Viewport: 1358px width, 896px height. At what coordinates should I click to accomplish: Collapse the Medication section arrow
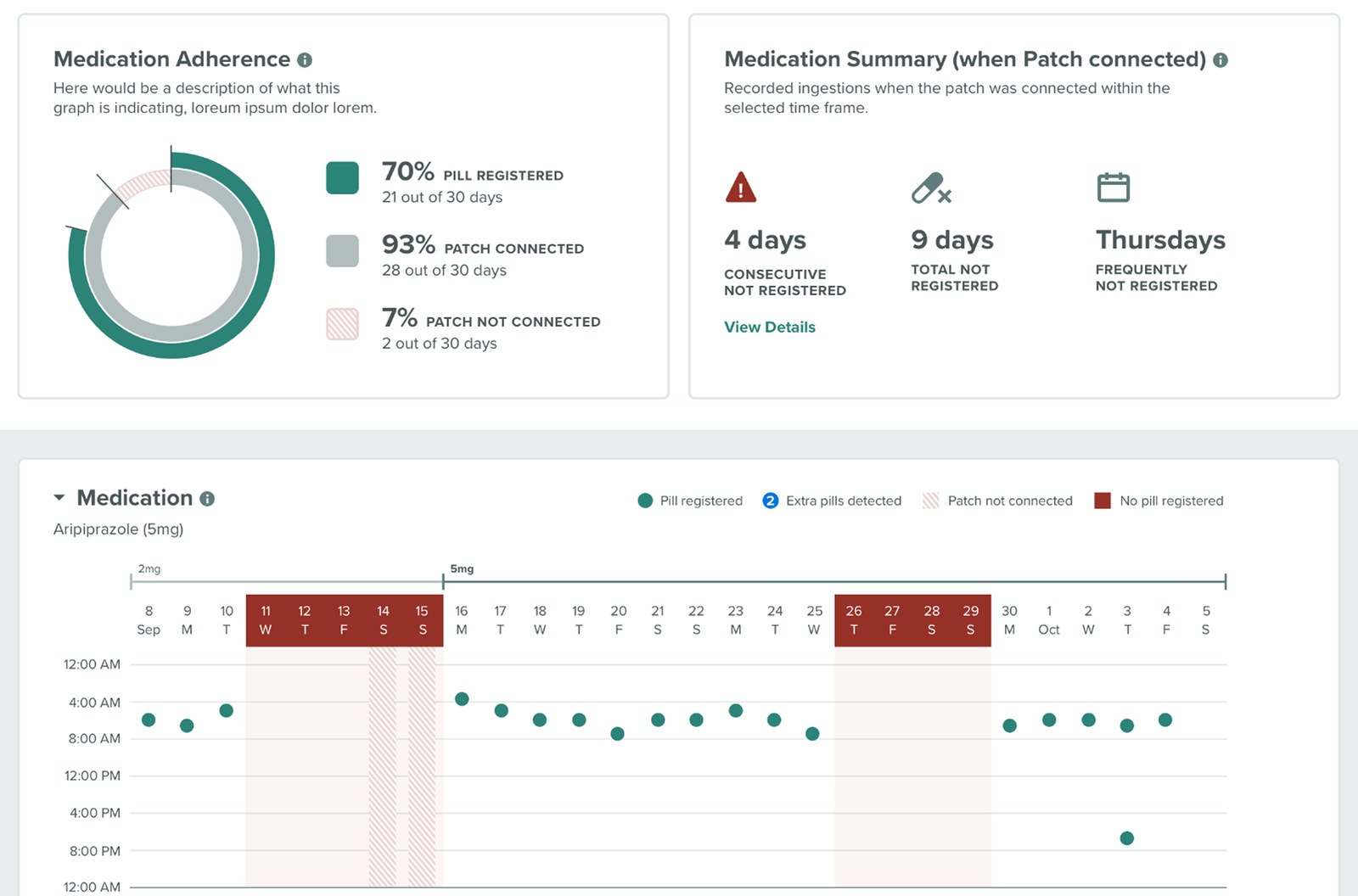click(x=59, y=498)
